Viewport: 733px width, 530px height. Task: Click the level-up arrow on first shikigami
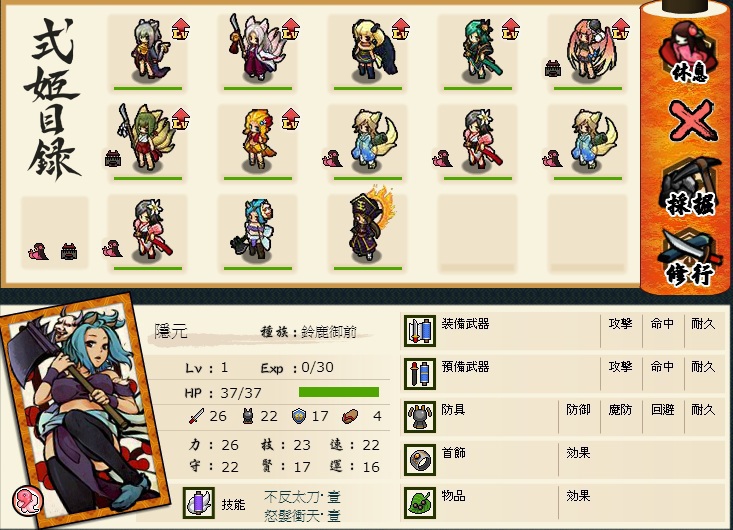click(180, 29)
